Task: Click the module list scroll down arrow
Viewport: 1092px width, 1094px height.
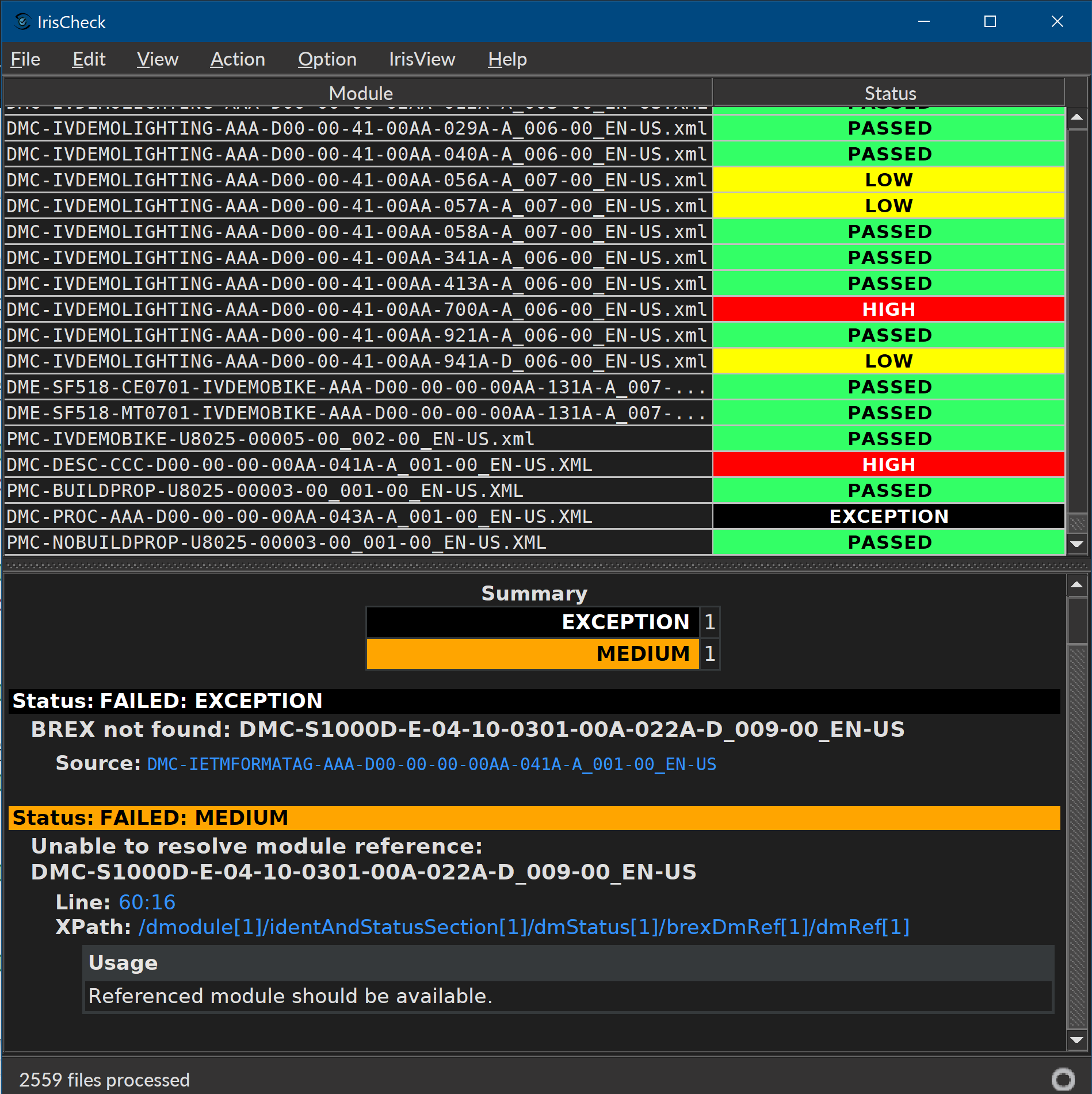Action: pos(1076,544)
